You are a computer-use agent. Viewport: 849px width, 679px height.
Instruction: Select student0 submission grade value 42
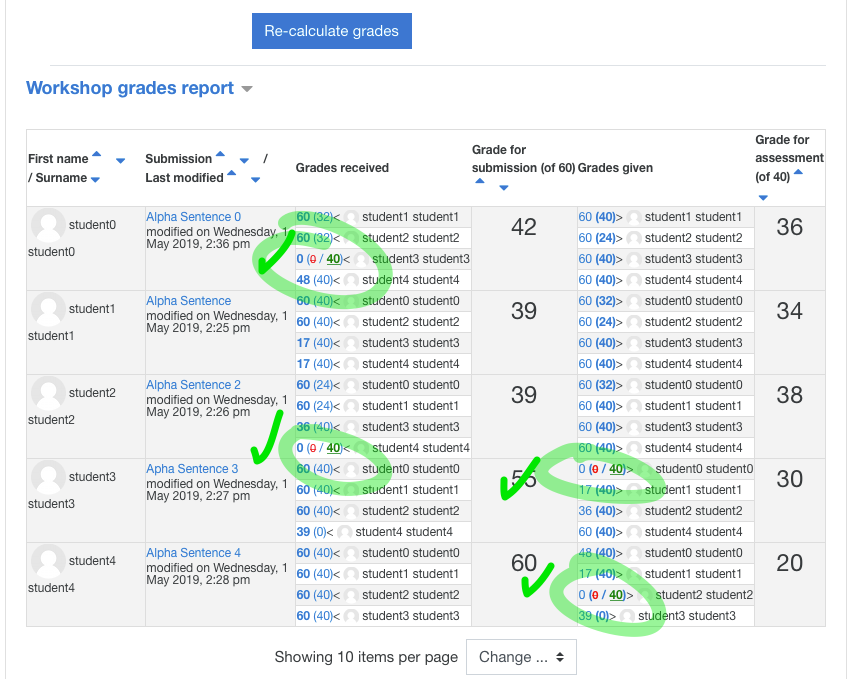524,227
